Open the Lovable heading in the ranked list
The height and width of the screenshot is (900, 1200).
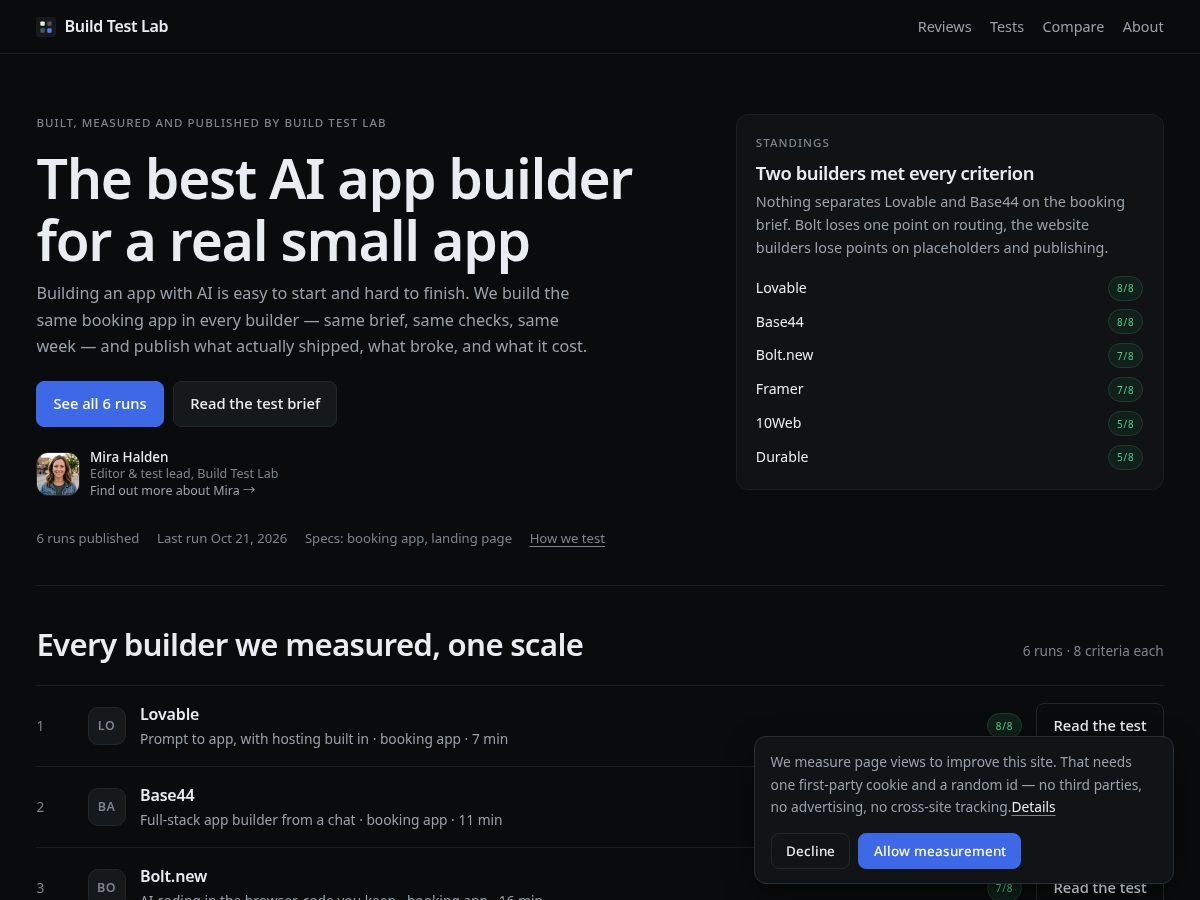pyautogui.click(x=169, y=714)
